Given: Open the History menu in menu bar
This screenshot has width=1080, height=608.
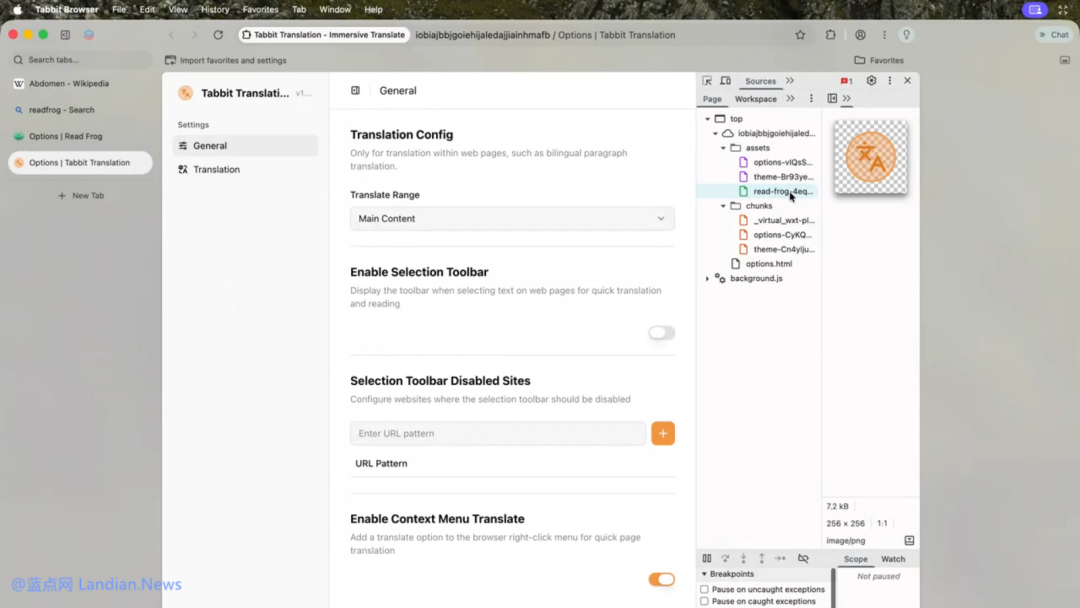Looking at the screenshot, I should [215, 9].
